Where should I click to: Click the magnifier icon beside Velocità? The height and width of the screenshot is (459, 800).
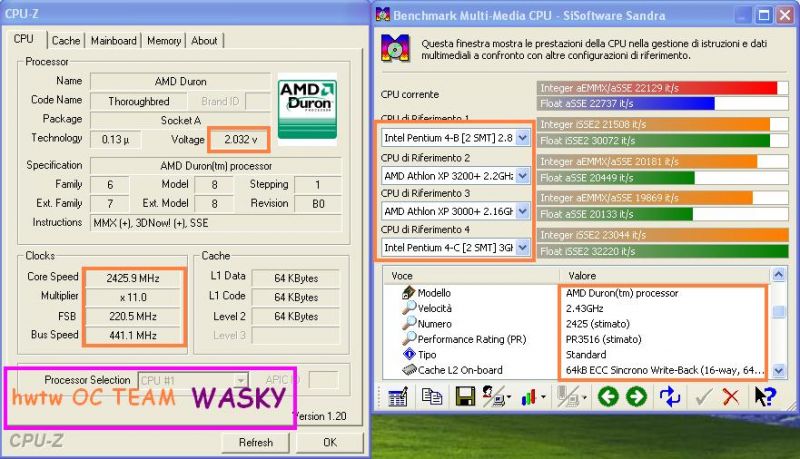coord(409,308)
